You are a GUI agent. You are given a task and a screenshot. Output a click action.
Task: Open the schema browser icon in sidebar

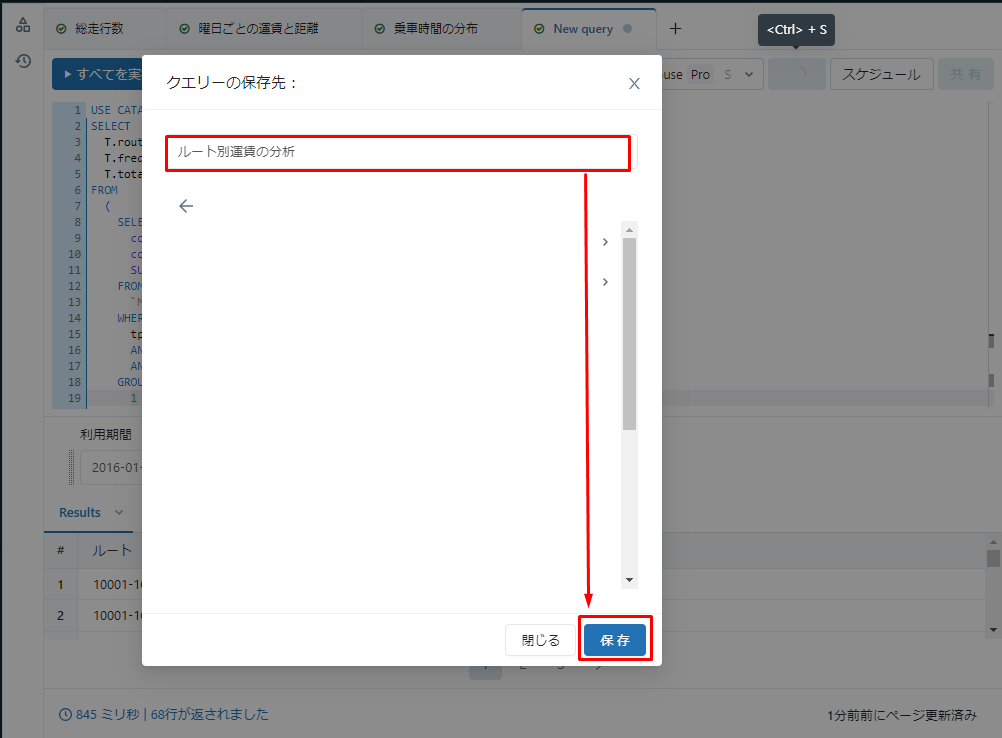tap(23, 25)
